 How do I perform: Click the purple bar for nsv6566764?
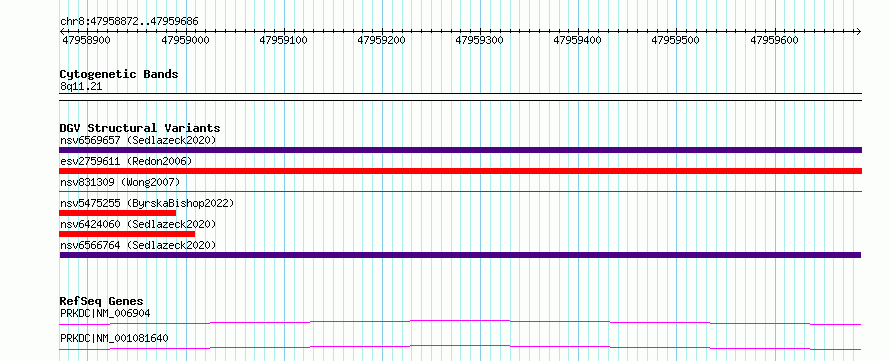[x=460, y=255]
